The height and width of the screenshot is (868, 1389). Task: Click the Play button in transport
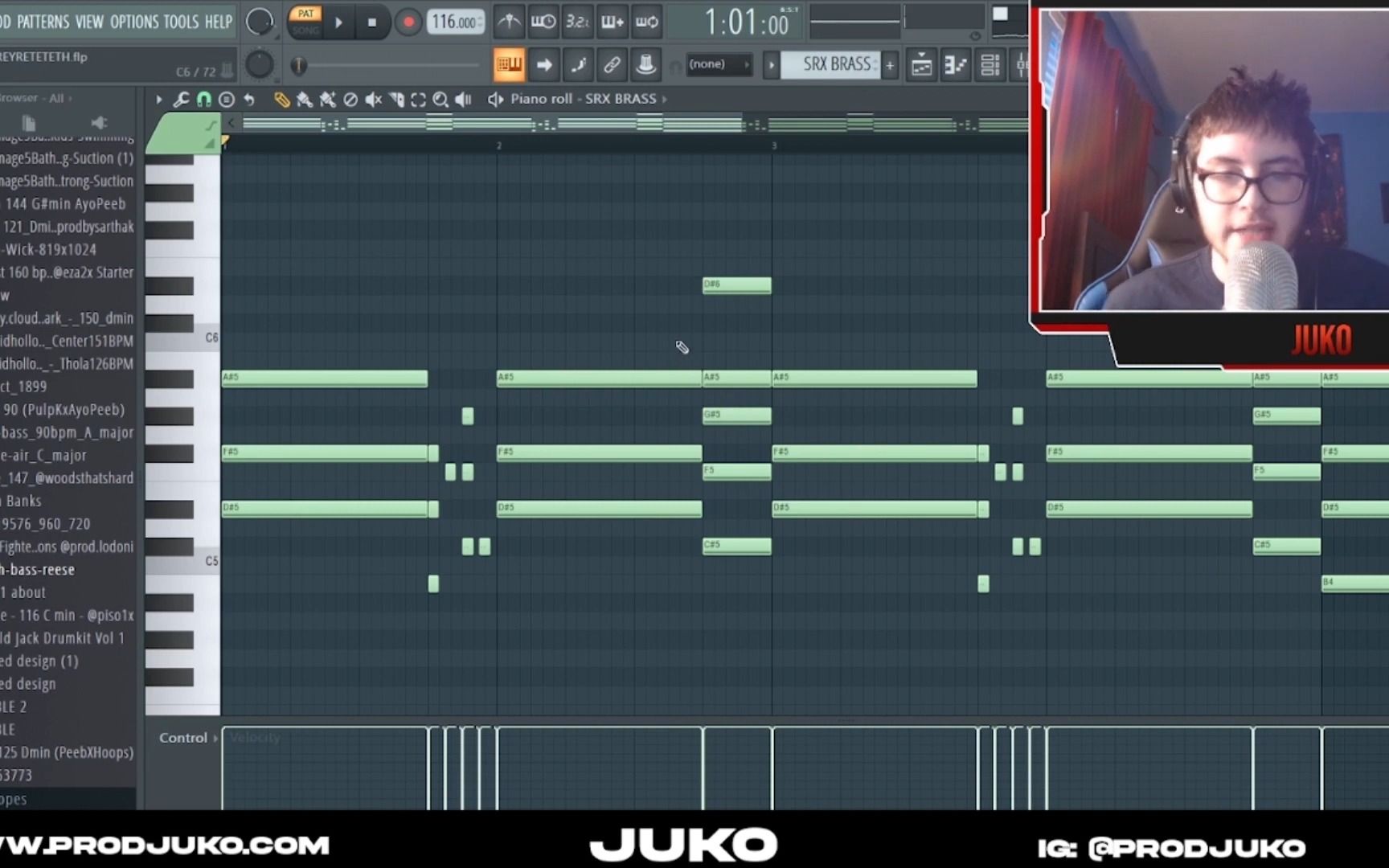point(338,23)
